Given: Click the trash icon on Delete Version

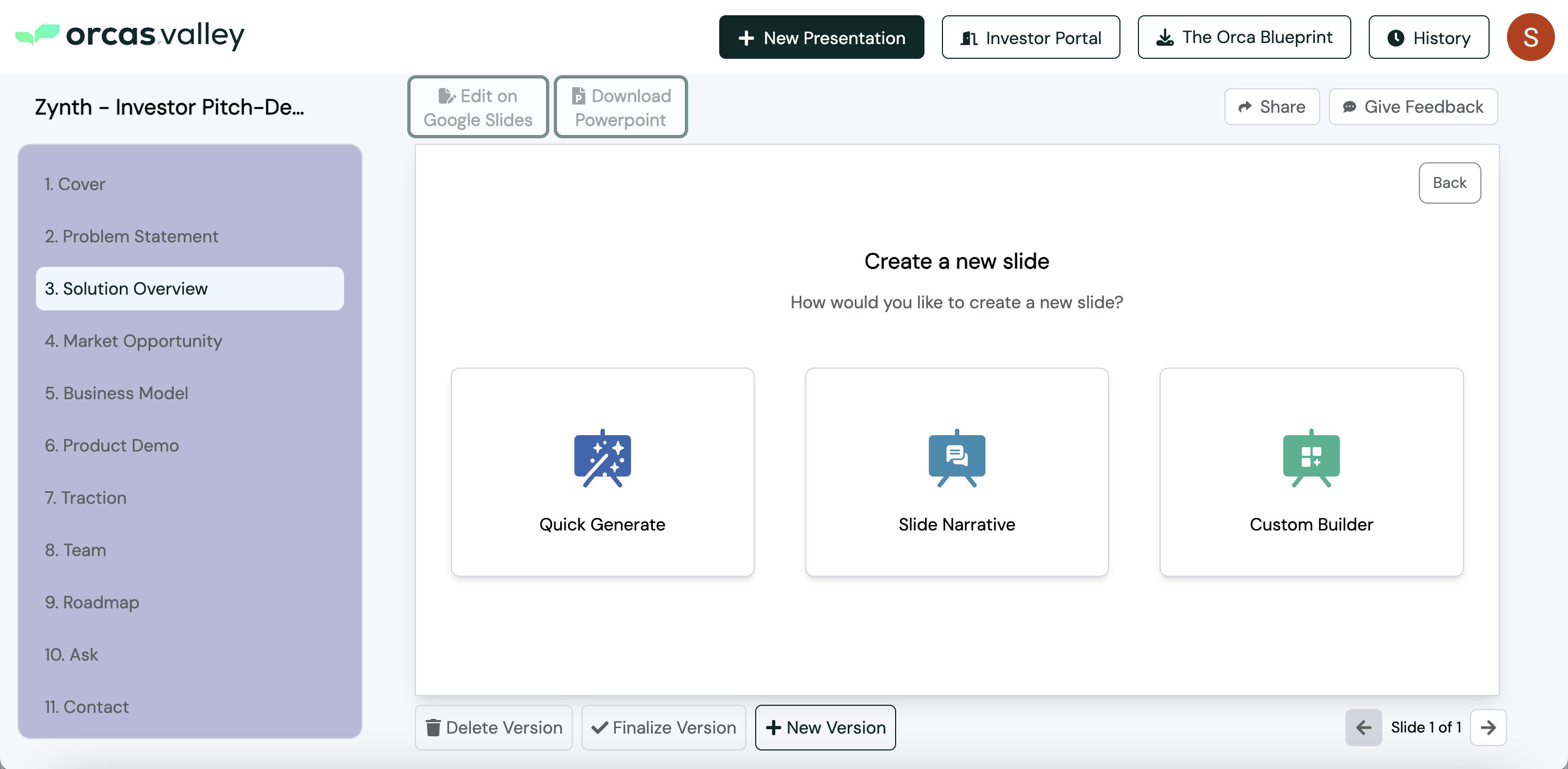Looking at the screenshot, I should point(433,728).
